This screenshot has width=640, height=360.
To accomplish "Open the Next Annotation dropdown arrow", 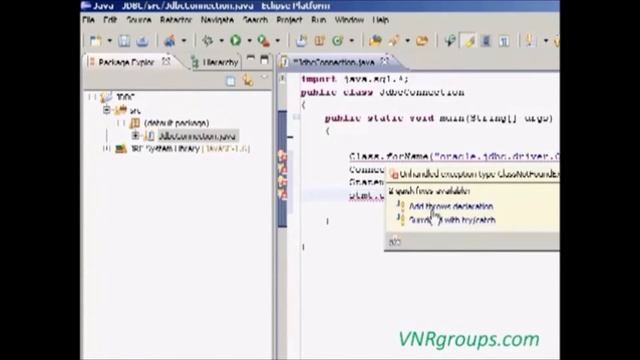I will [x=546, y=41].
